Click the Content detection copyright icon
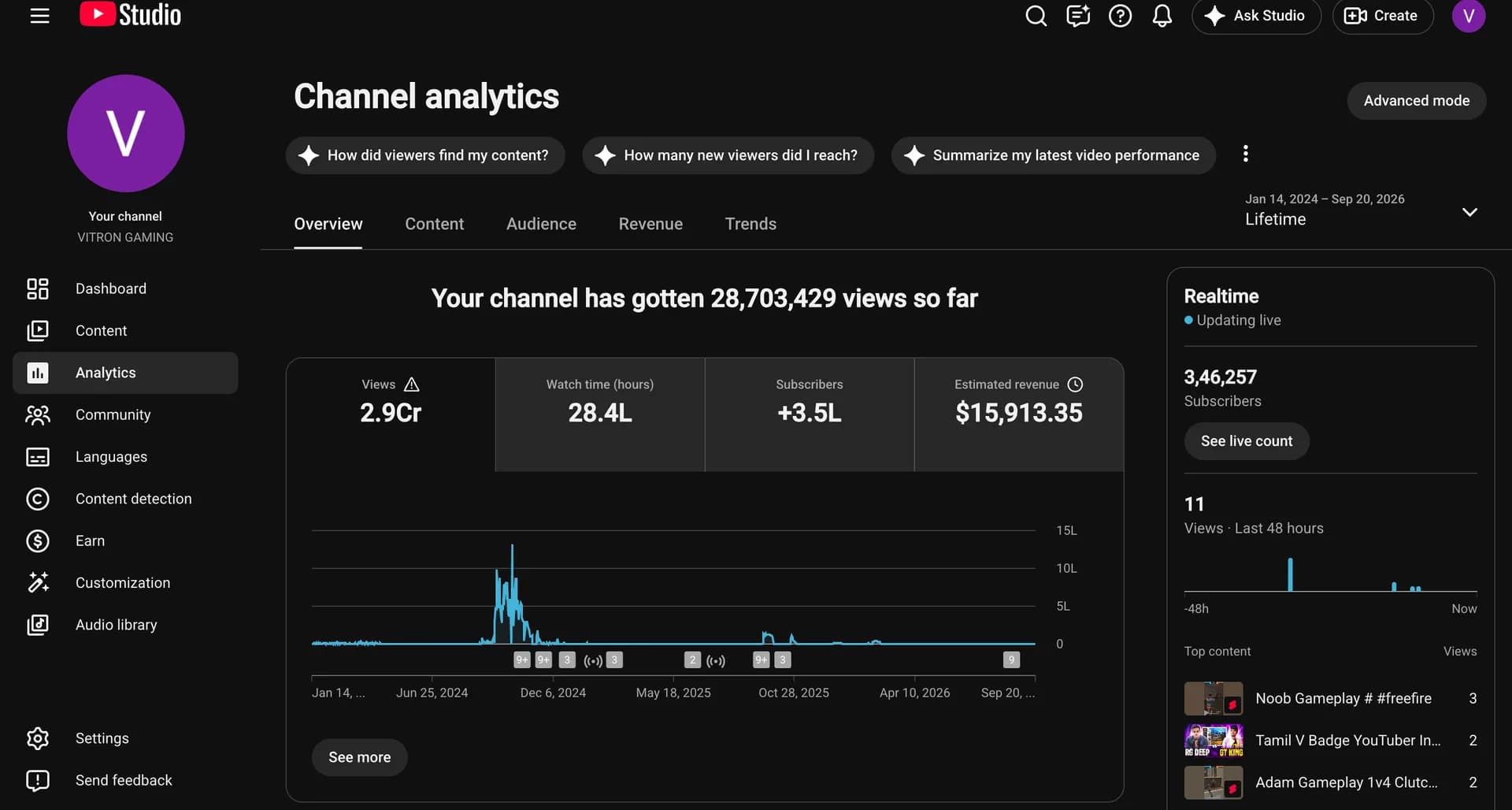 tap(38, 499)
